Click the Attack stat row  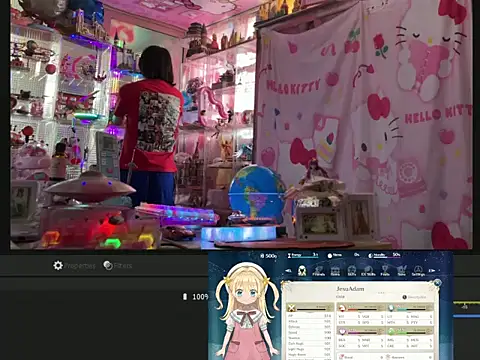pos(310,321)
